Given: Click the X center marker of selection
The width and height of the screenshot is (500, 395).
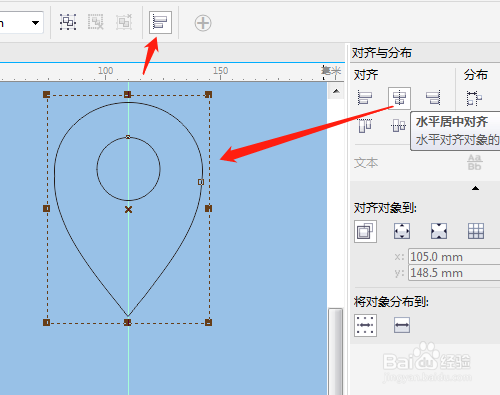Looking at the screenshot, I should 128,209.
